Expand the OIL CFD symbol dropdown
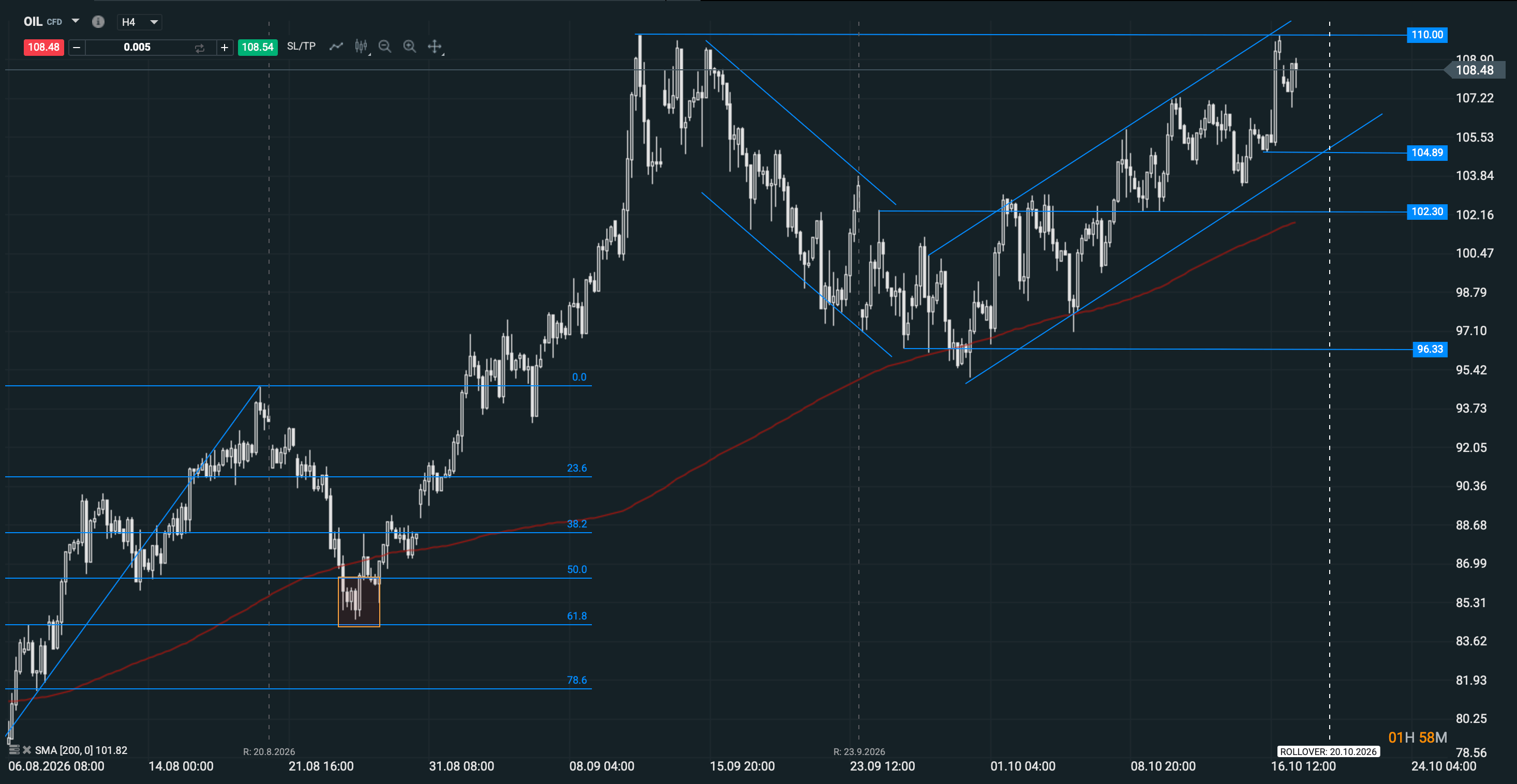The image size is (1517, 784). click(76, 21)
